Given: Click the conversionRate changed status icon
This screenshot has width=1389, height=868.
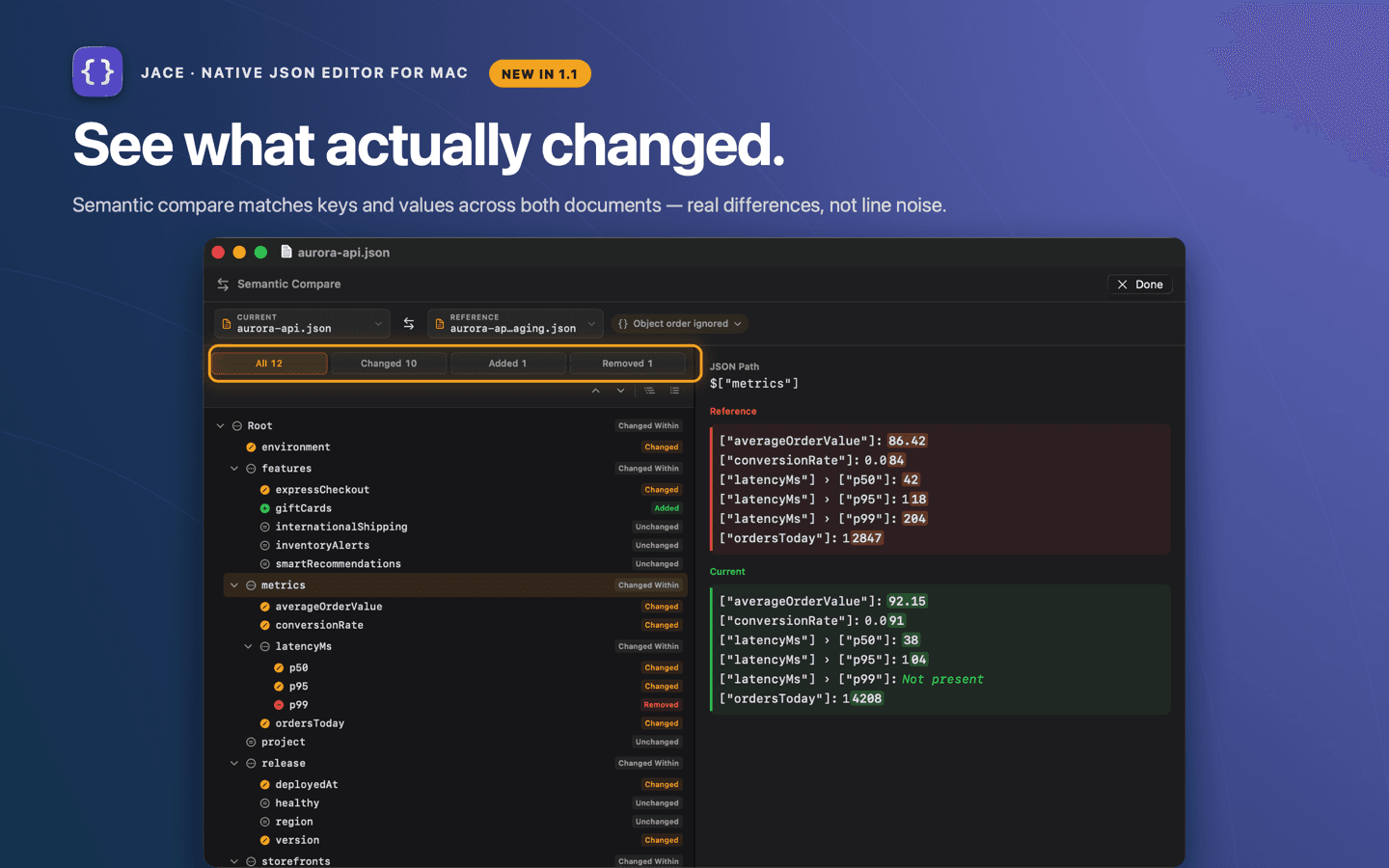Looking at the screenshot, I should click(264, 625).
